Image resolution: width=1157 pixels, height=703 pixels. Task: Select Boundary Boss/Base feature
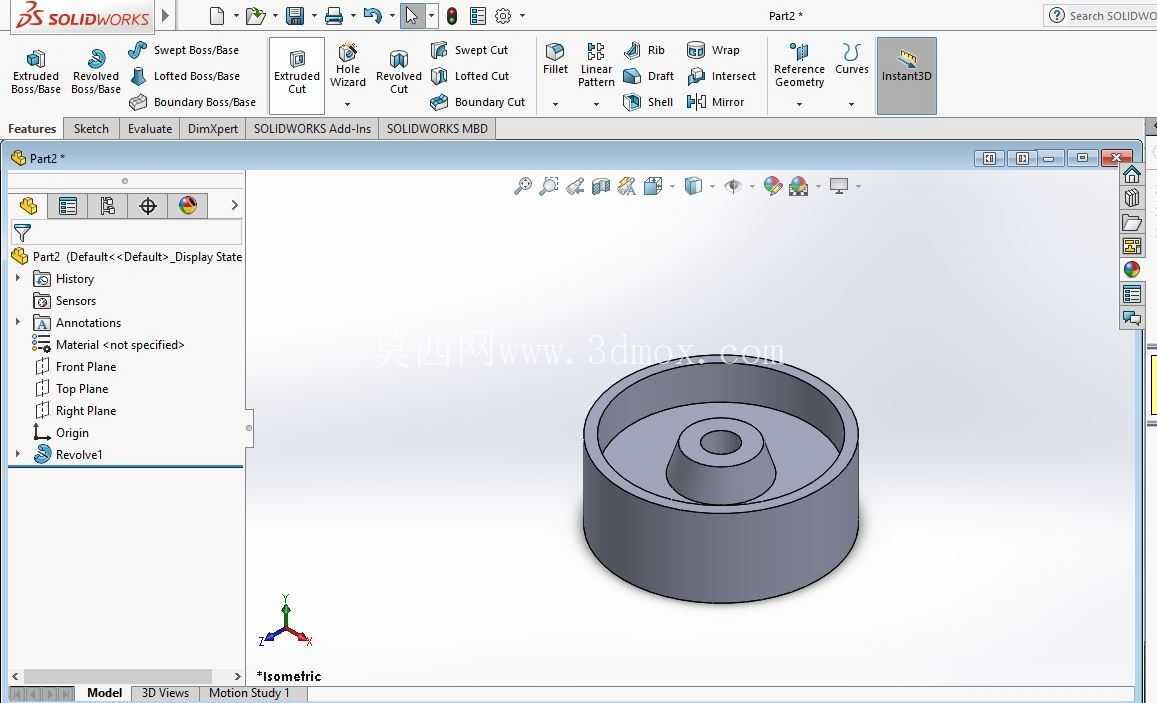click(x=192, y=102)
